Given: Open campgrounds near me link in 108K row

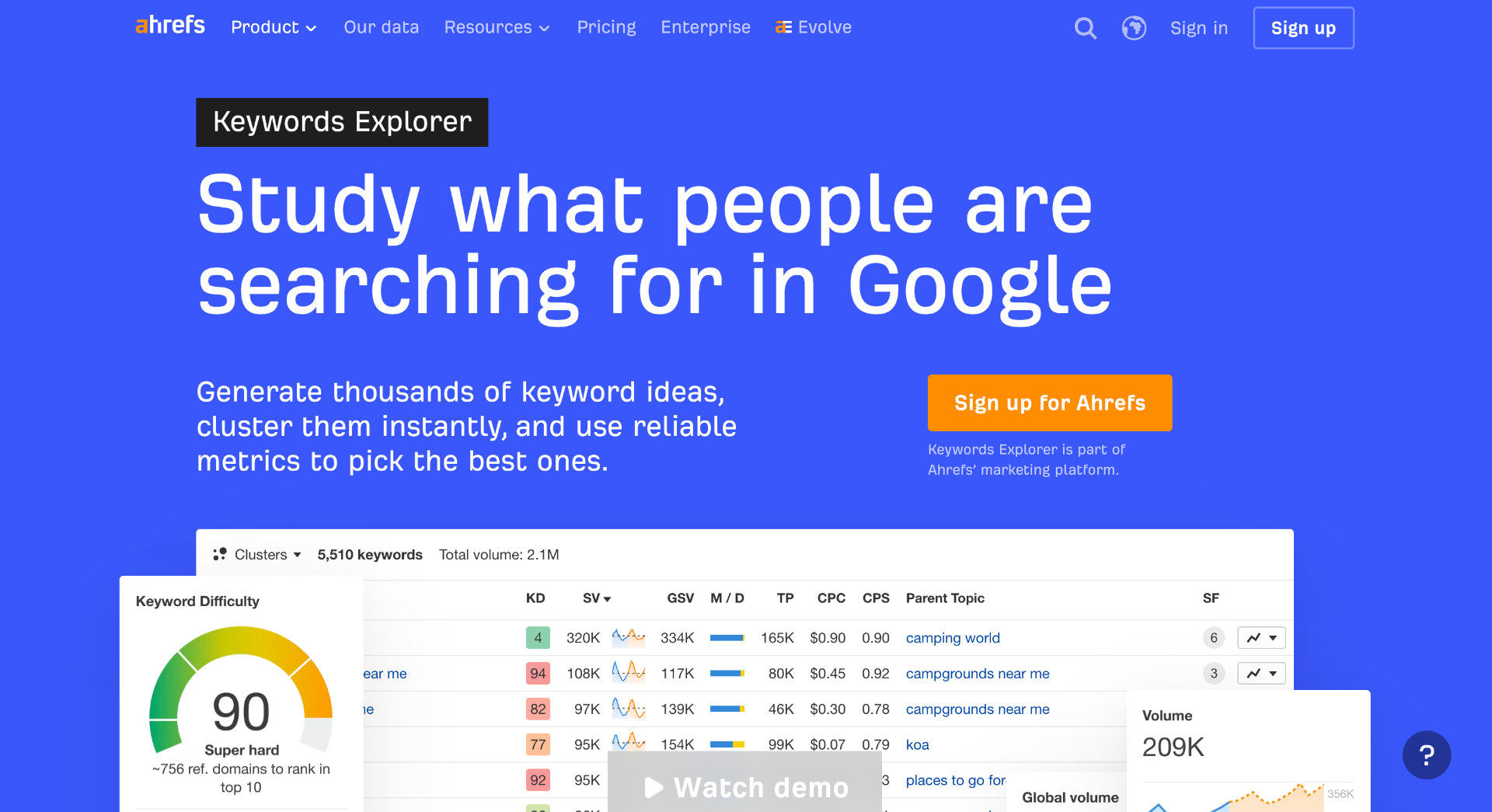Looking at the screenshot, I should (978, 674).
